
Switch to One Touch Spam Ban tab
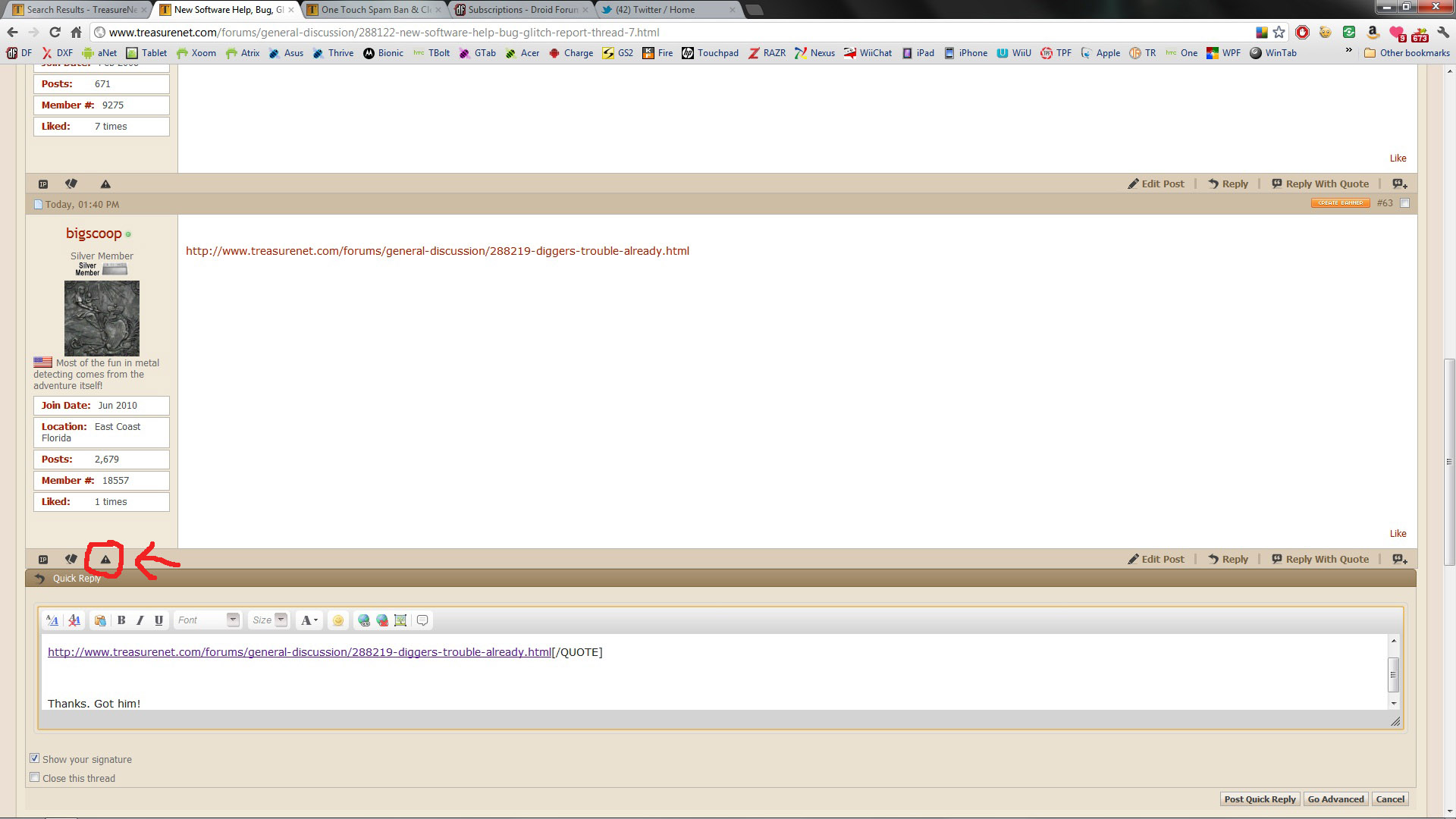coord(375,10)
